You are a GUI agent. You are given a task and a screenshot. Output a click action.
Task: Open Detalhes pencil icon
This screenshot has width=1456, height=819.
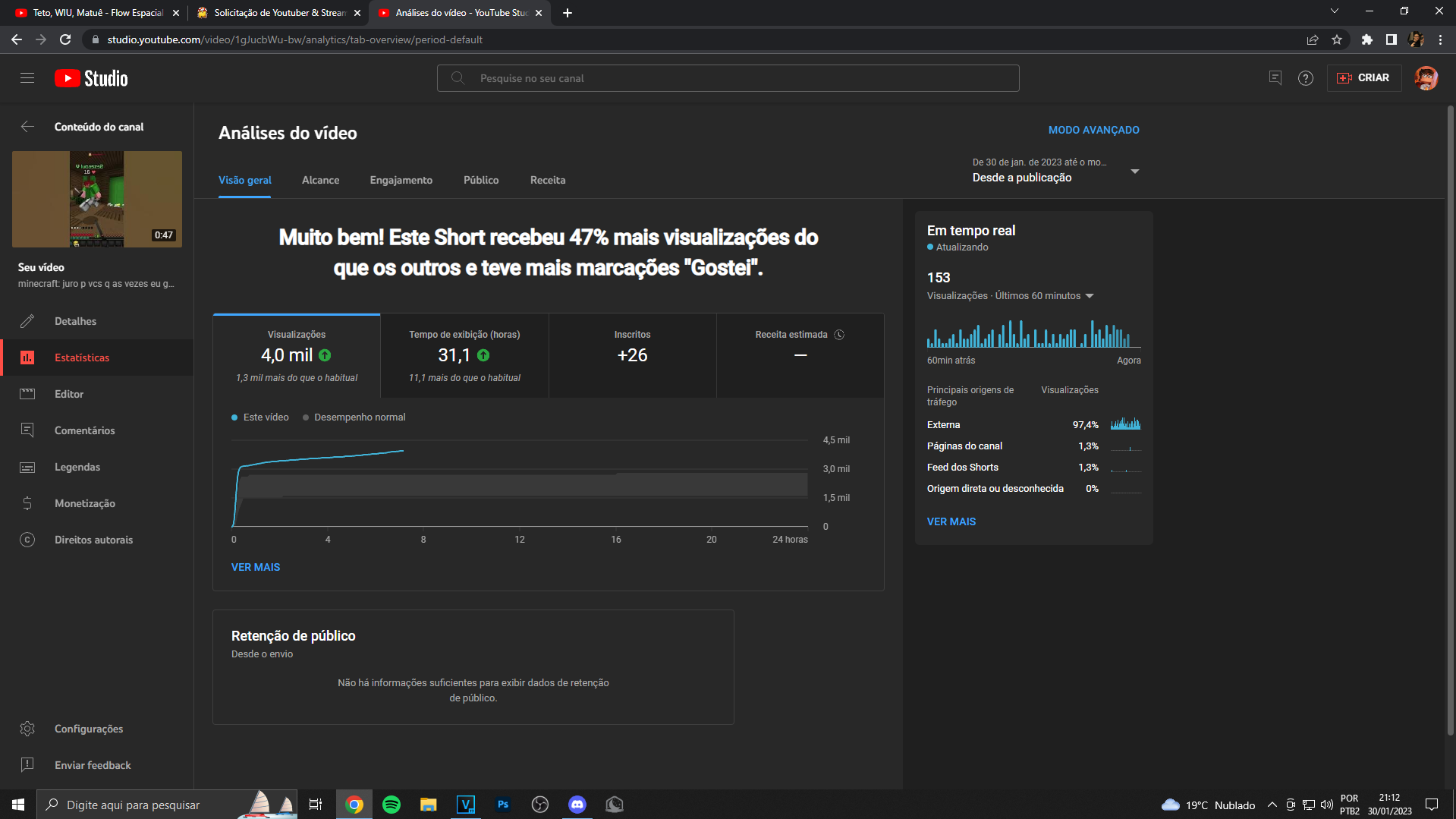[x=27, y=321]
